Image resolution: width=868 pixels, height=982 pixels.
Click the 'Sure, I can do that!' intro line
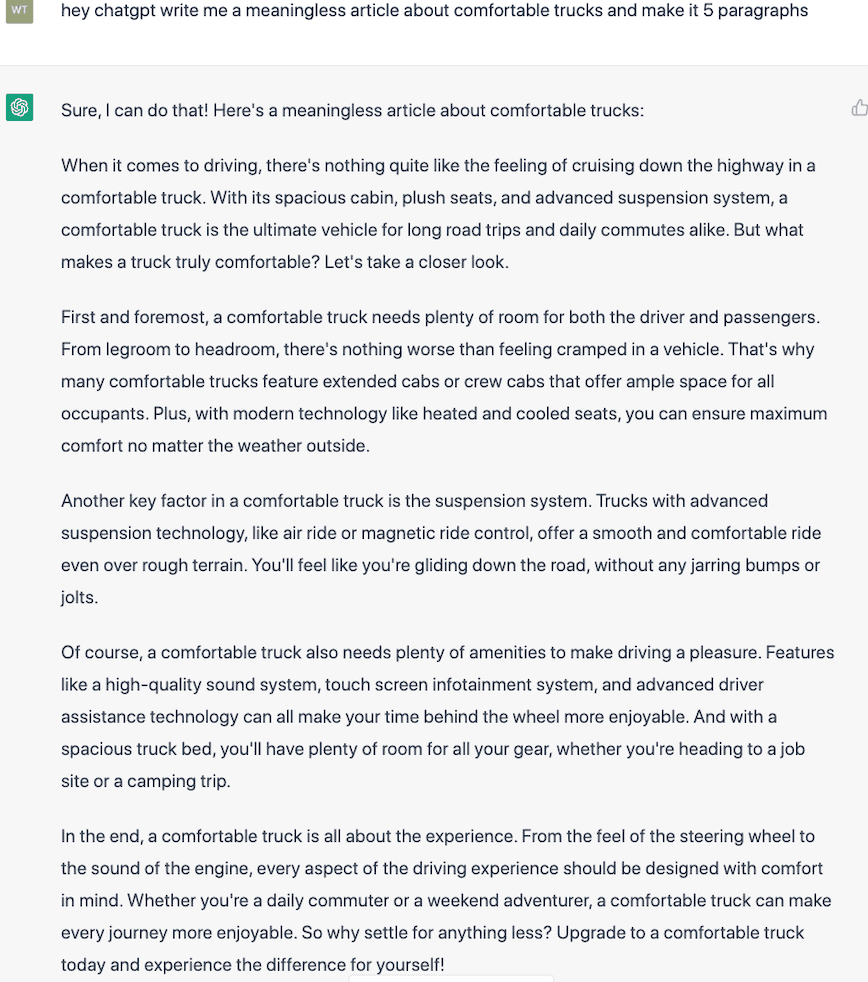tap(353, 110)
